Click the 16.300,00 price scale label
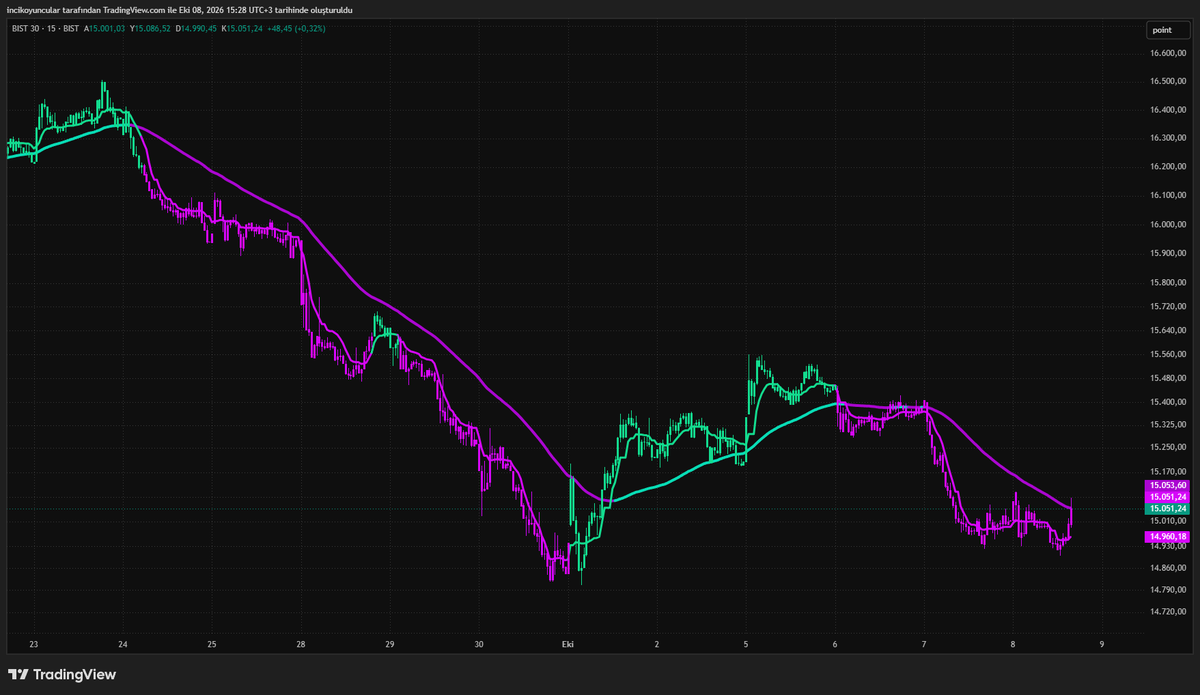Screen dimensions: 1200x695 tap(1167, 138)
